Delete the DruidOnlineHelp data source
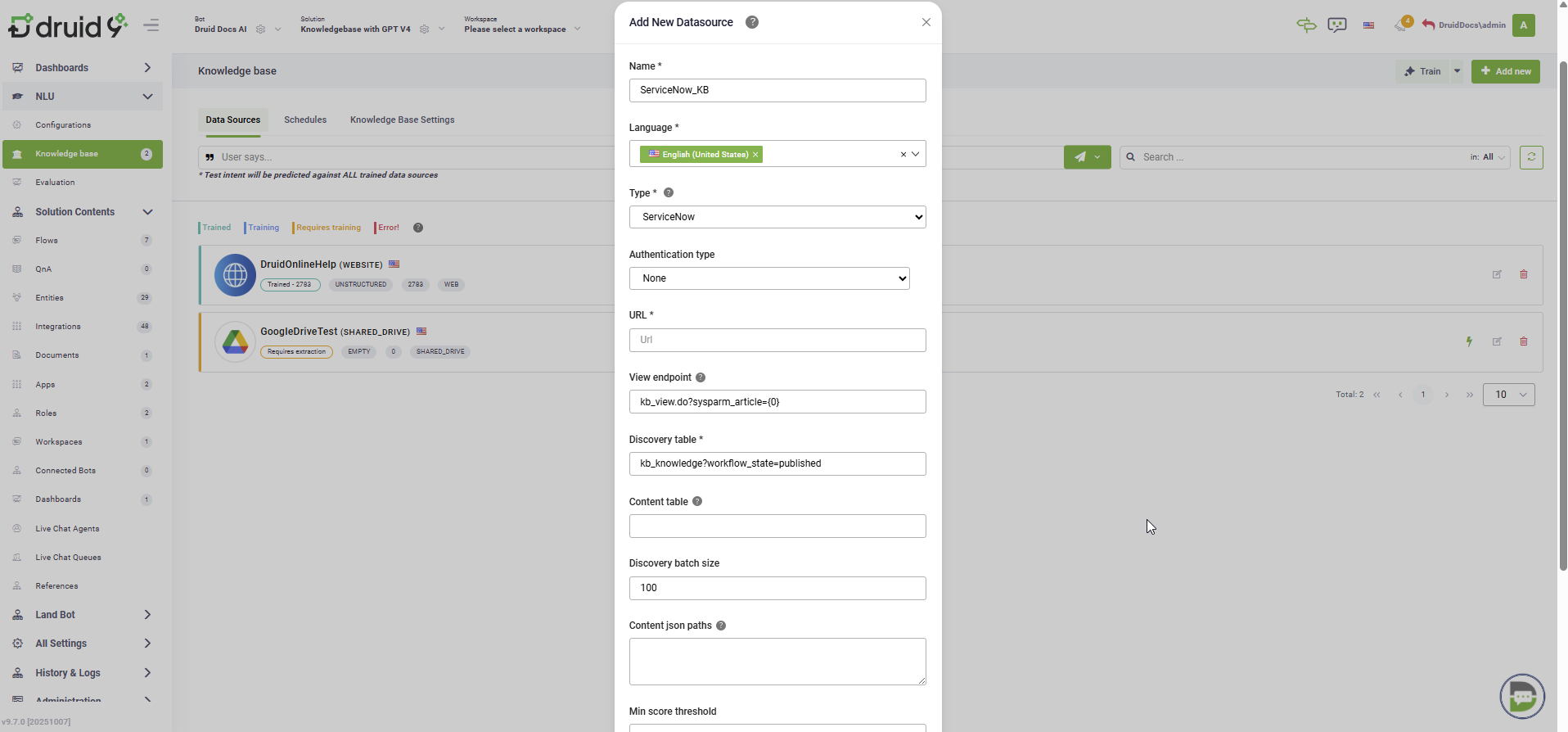Screen dimensions: 1568x732 click(1524, 274)
